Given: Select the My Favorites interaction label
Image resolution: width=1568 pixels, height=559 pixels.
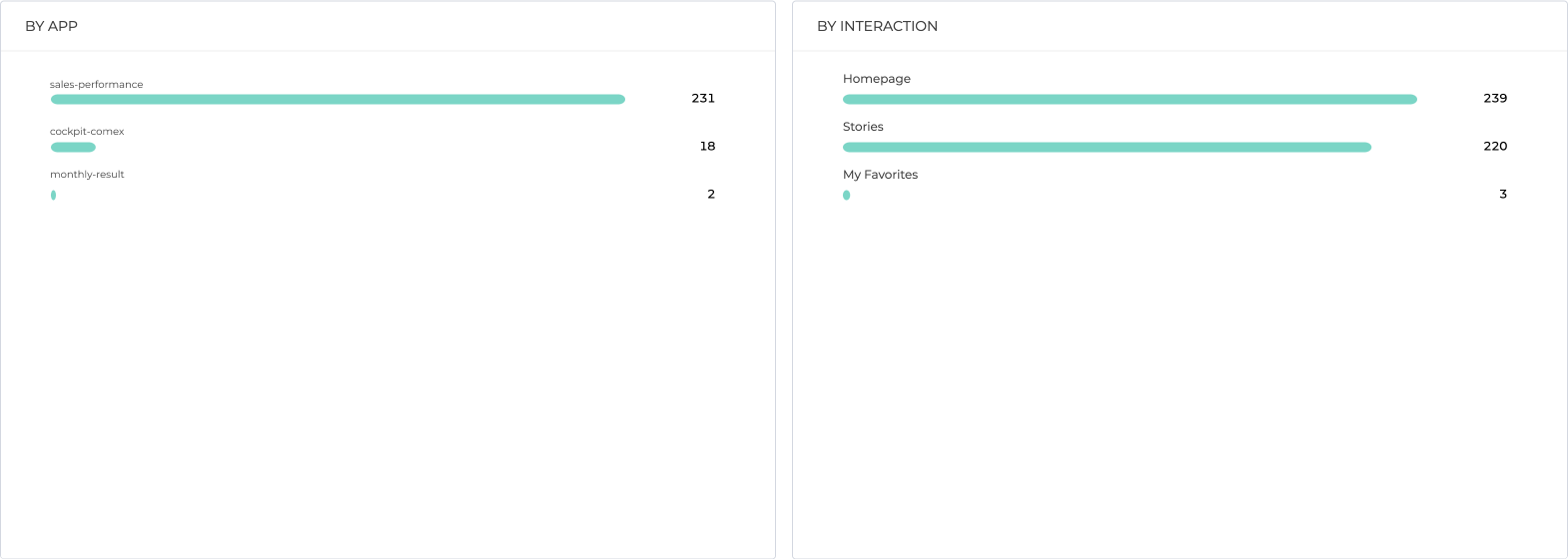Looking at the screenshot, I should click(x=880, y=175).
